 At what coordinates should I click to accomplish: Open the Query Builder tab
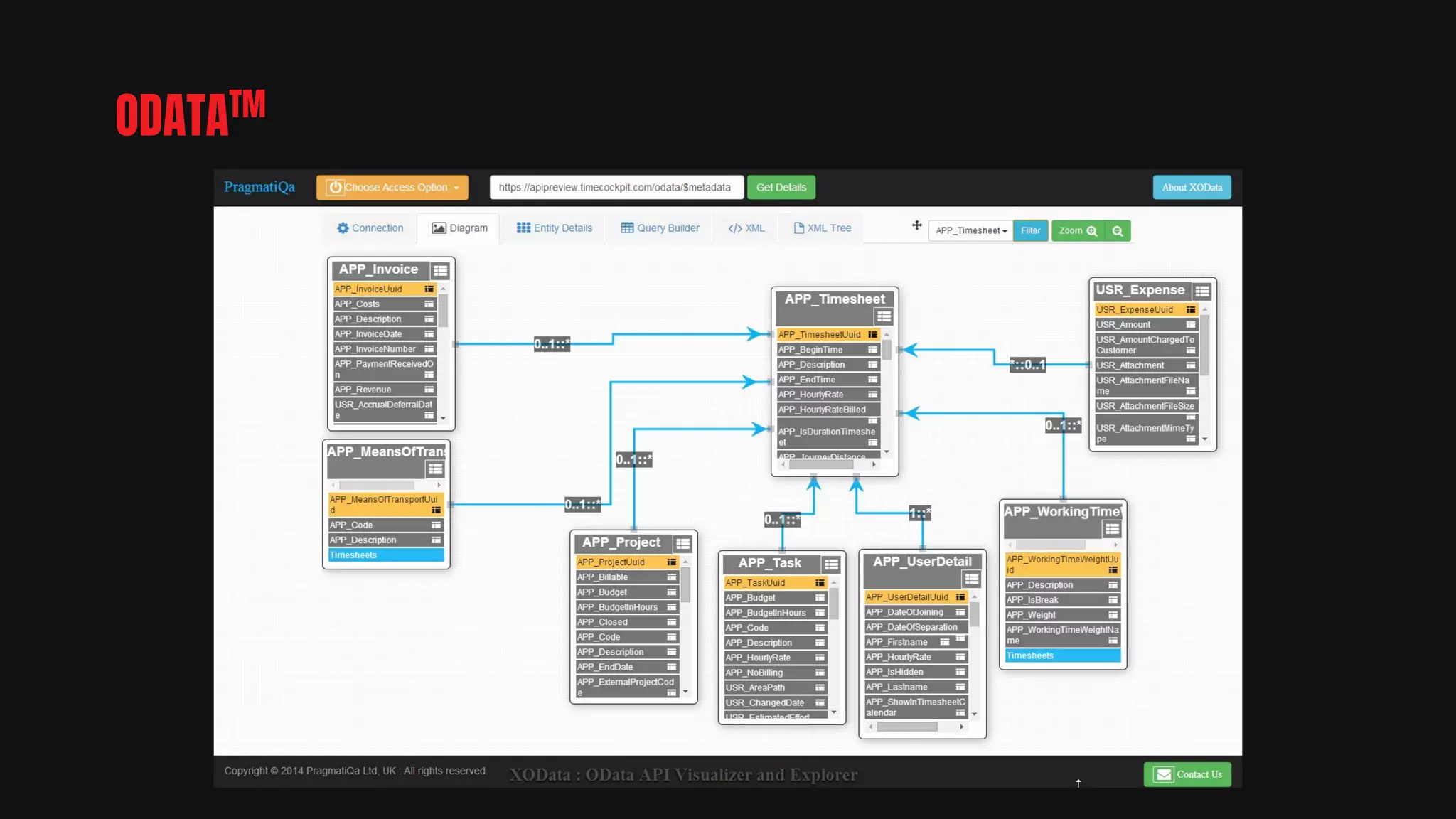pyautogui.click(x=660, y=228)
